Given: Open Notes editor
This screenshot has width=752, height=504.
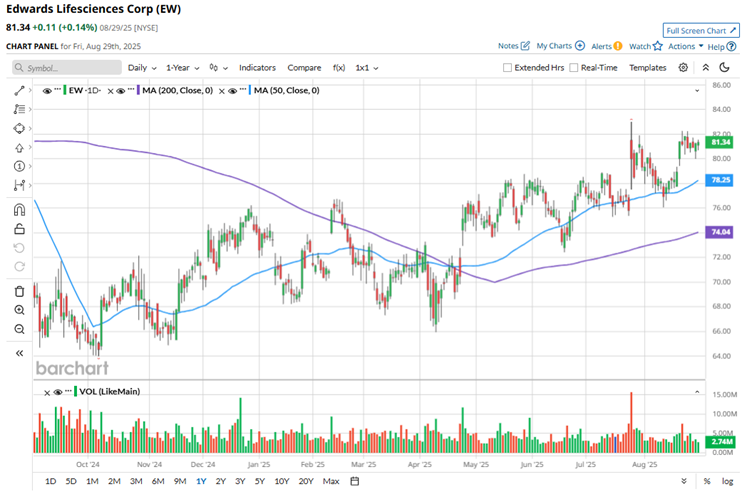Looking at the screenshot, I should (x=514, y=46).
